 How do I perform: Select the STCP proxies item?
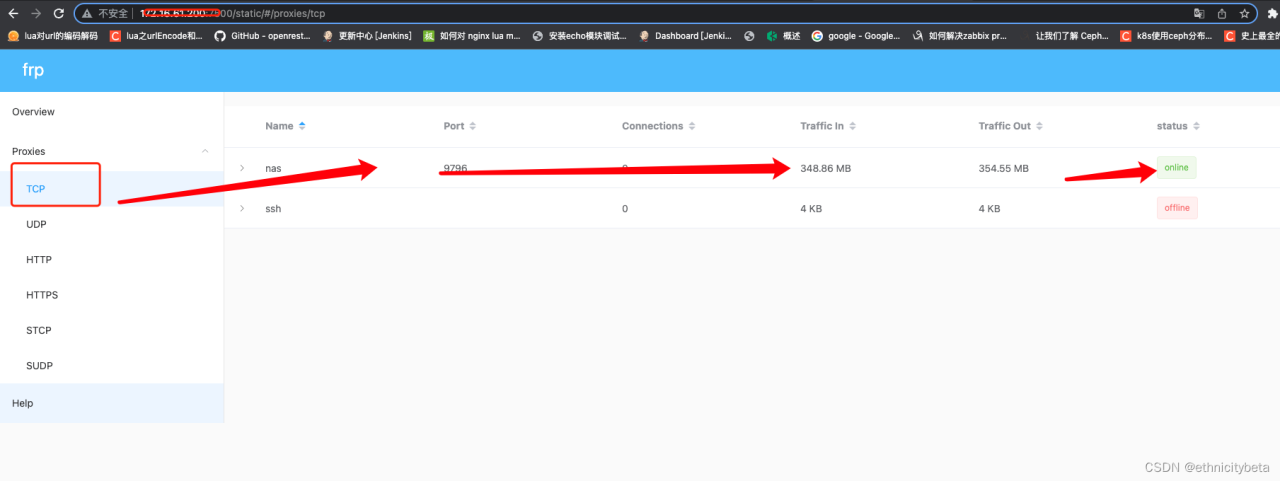(x=112, y=330)
